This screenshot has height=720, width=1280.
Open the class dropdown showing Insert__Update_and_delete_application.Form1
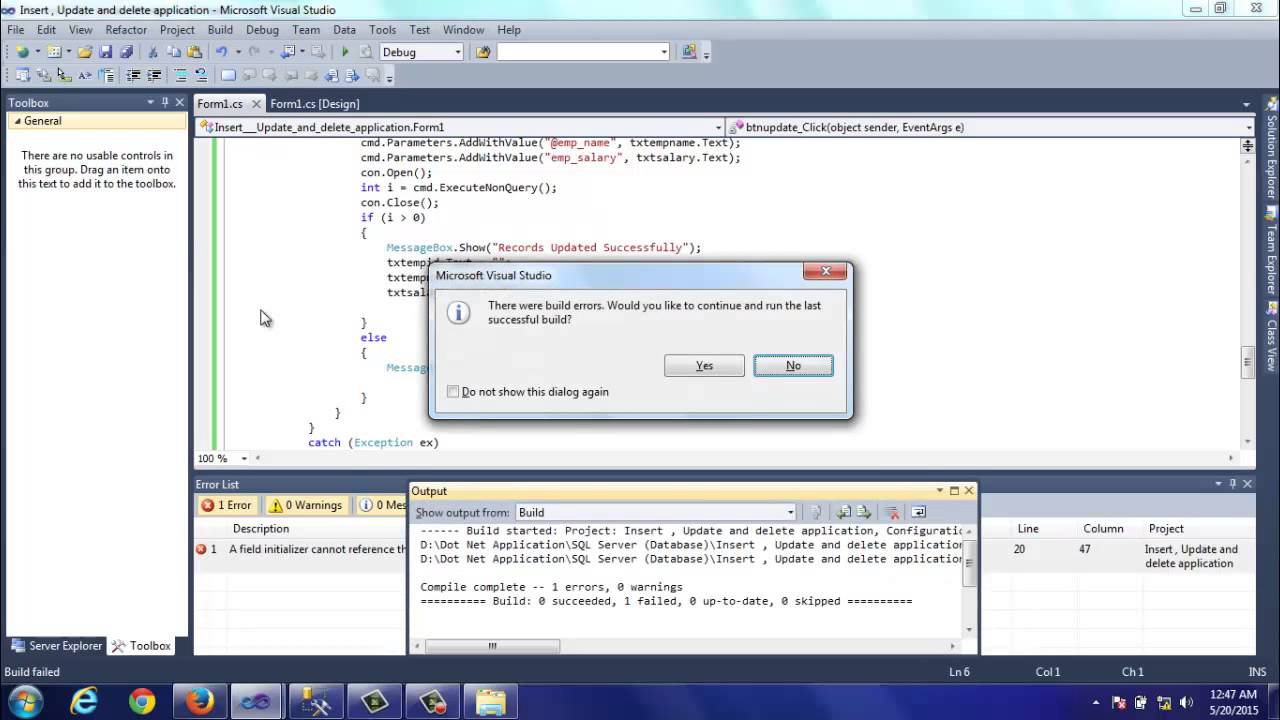[x=718, y=127]
